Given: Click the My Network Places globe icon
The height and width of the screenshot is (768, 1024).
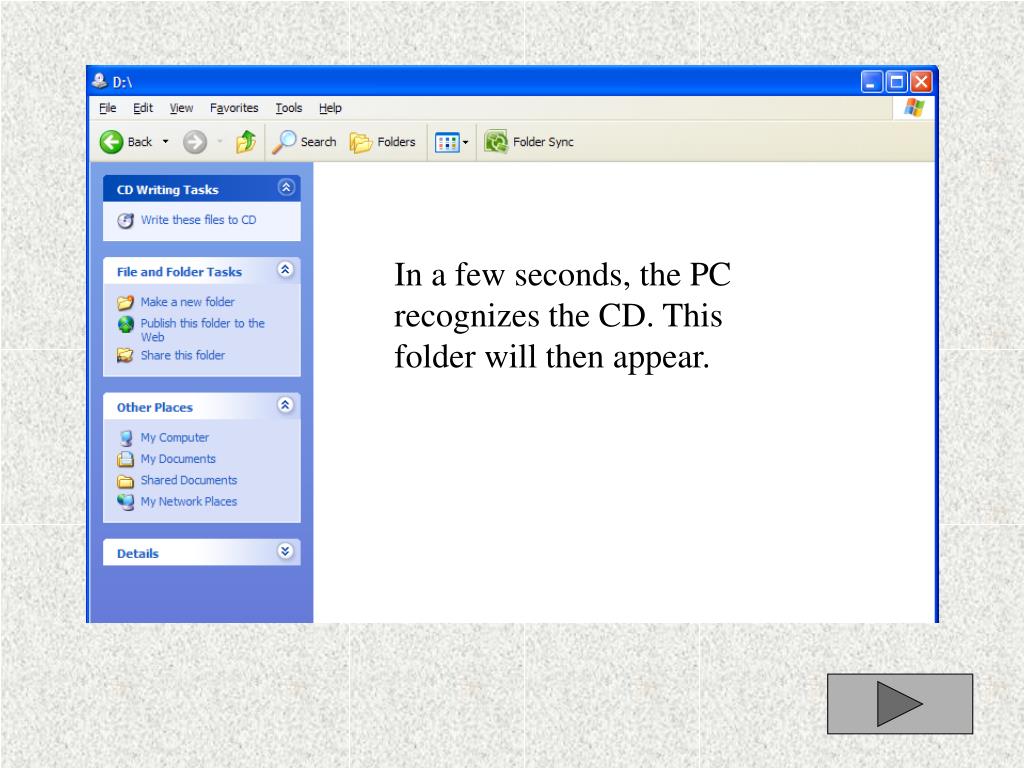Looking at the screenshot, I should (125, 502).
